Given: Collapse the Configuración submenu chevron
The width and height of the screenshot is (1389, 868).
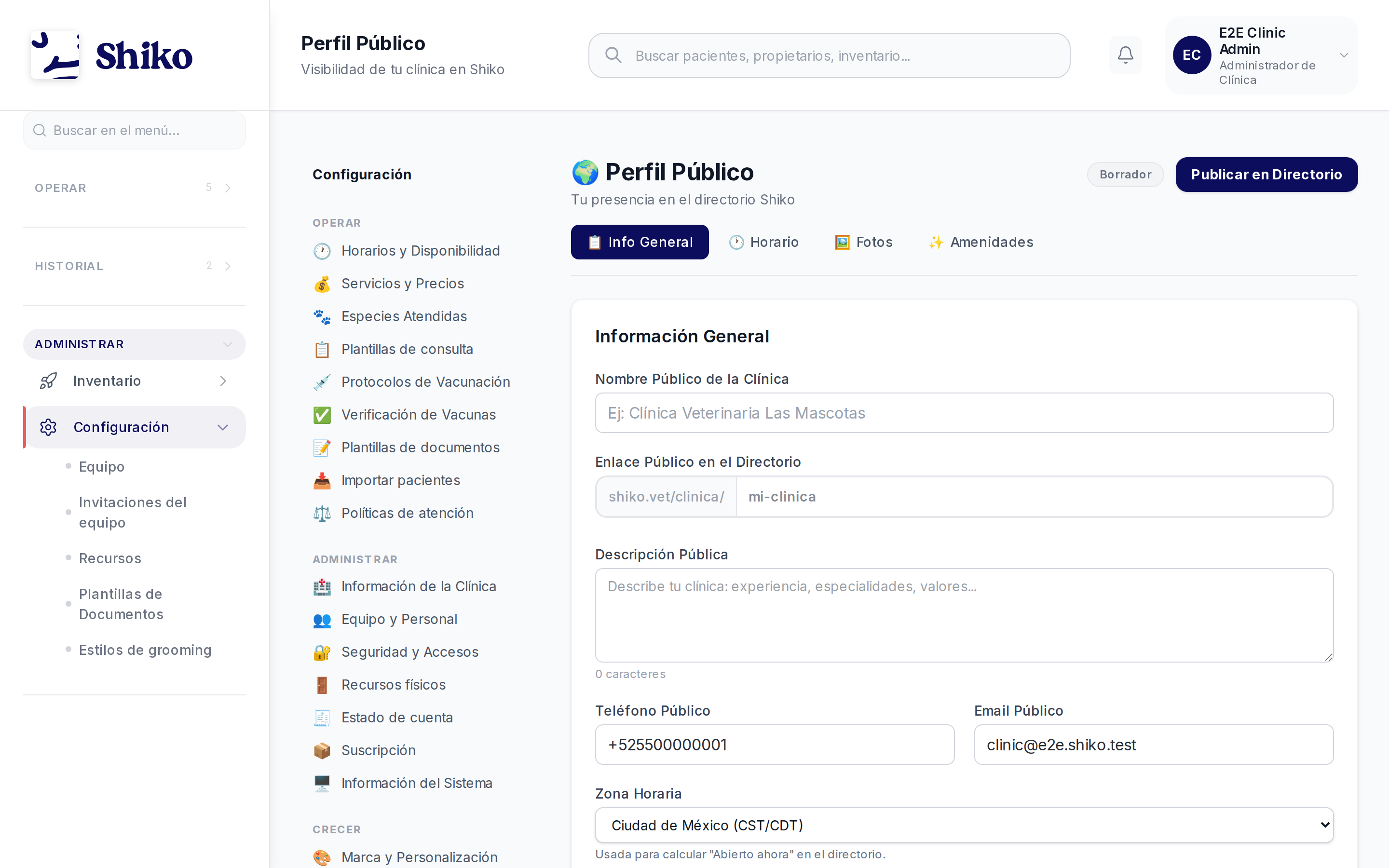Looking at the screenshot, I should point(223,427).
